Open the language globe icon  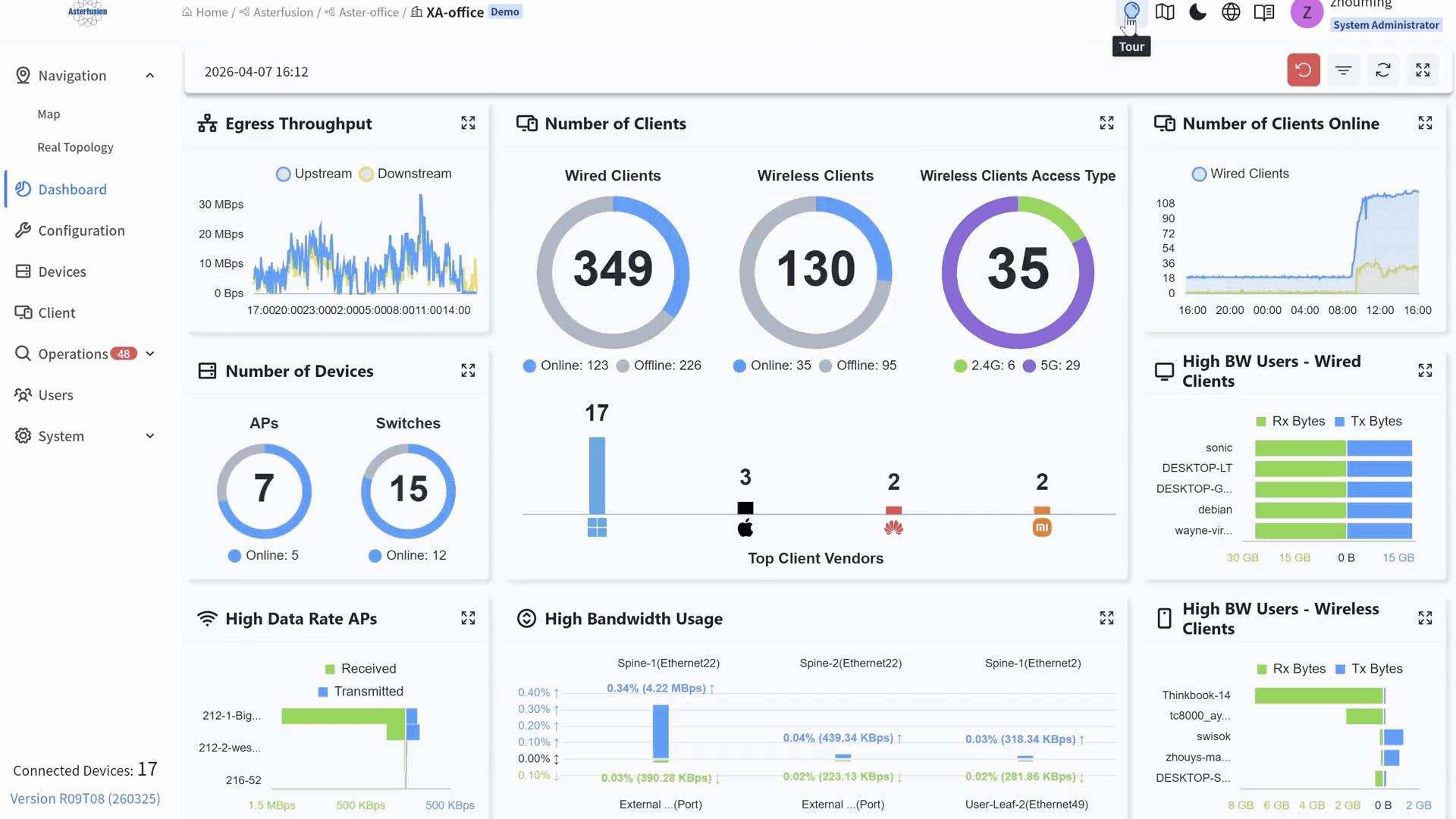pyautogui.click(x=1231, y=12)
